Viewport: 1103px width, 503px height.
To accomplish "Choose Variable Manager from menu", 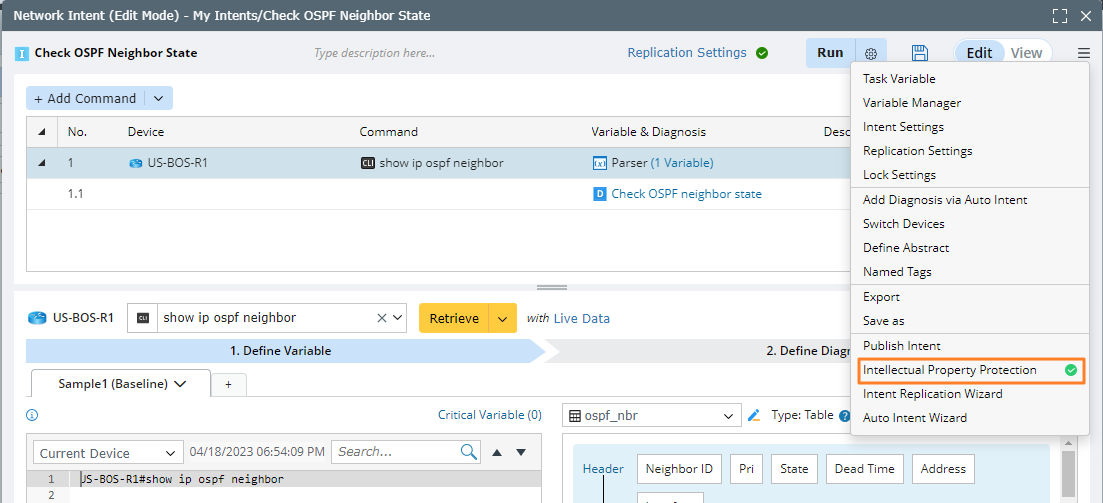I will 912,103.
